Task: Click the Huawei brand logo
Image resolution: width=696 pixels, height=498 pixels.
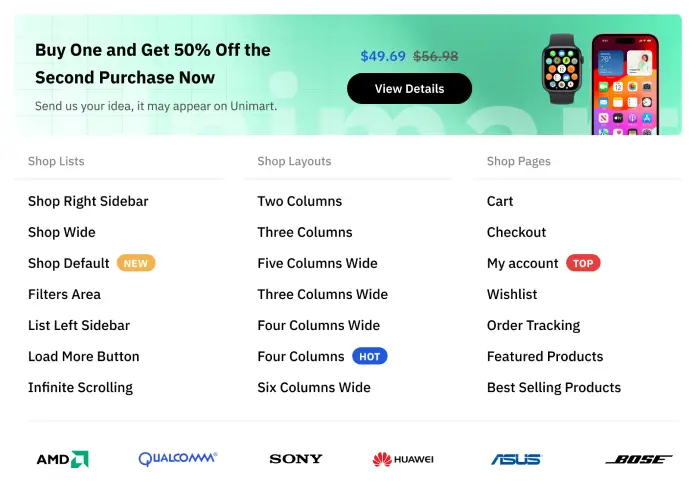Action: 403,459
